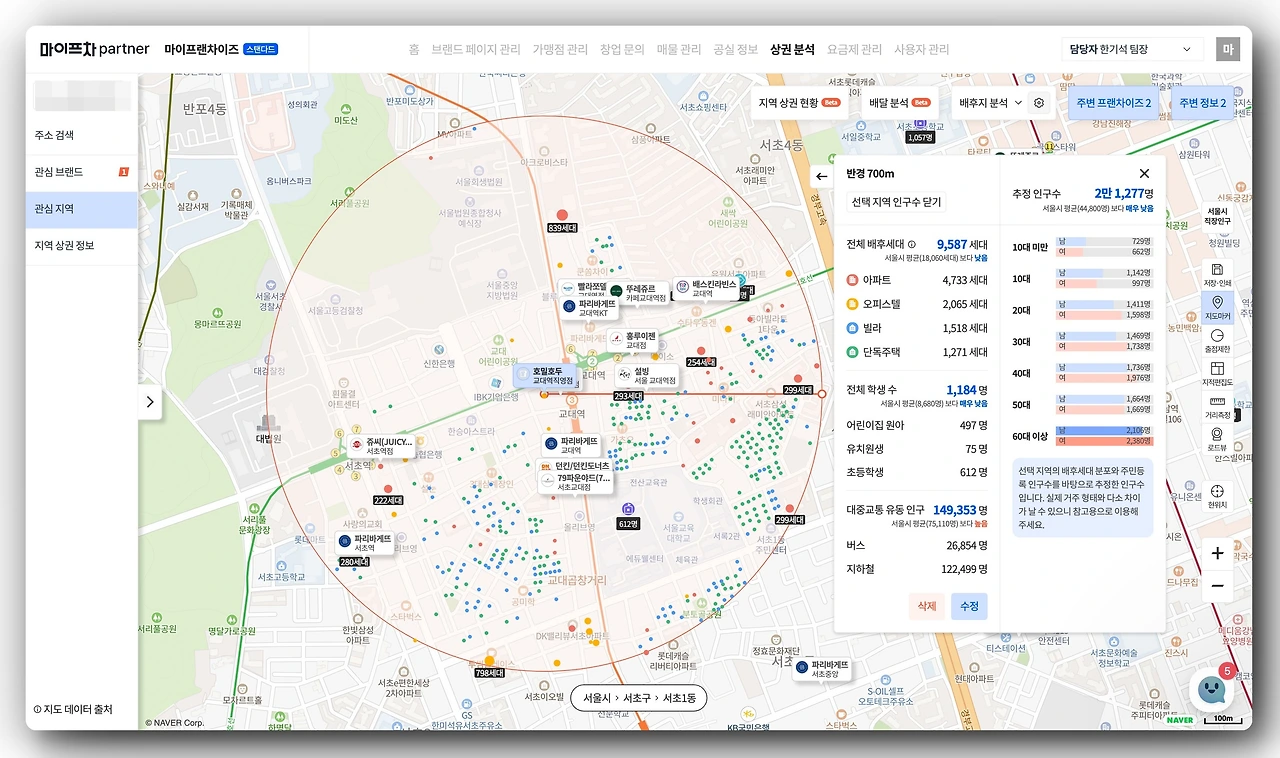Click the 삭제 delete button
The image size is (1280, 758).
click(927, 606)
